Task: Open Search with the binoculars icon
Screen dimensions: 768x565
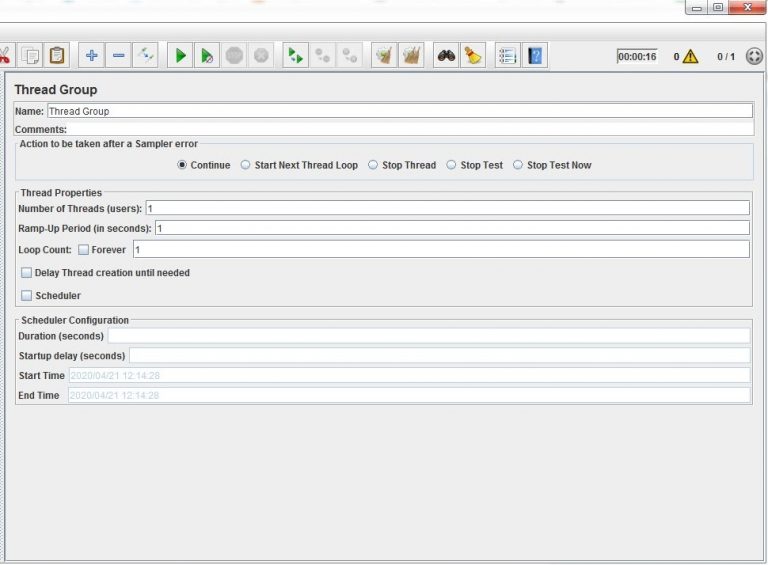Action: click(446, 56)
